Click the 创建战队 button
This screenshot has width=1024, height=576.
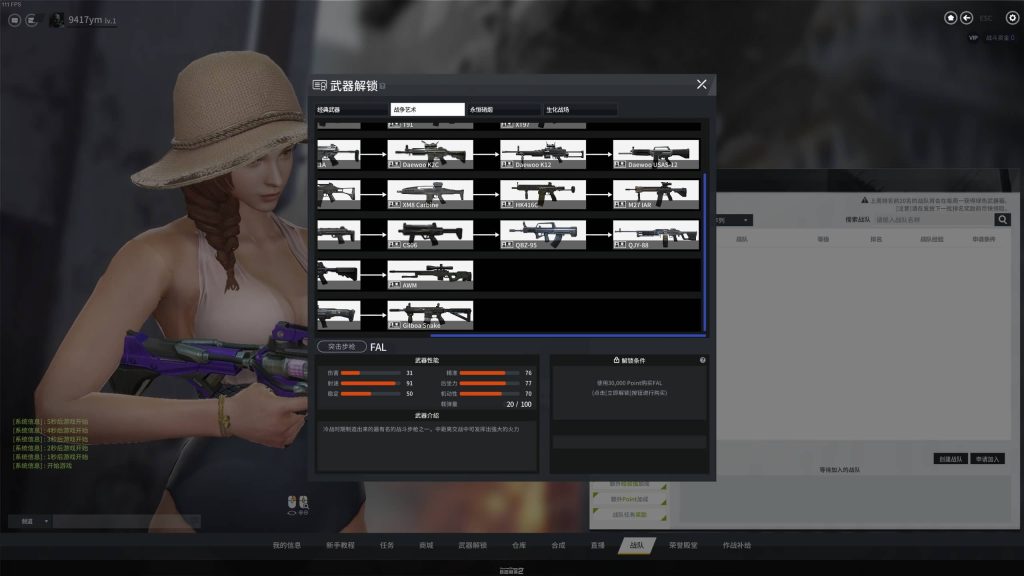949,459
